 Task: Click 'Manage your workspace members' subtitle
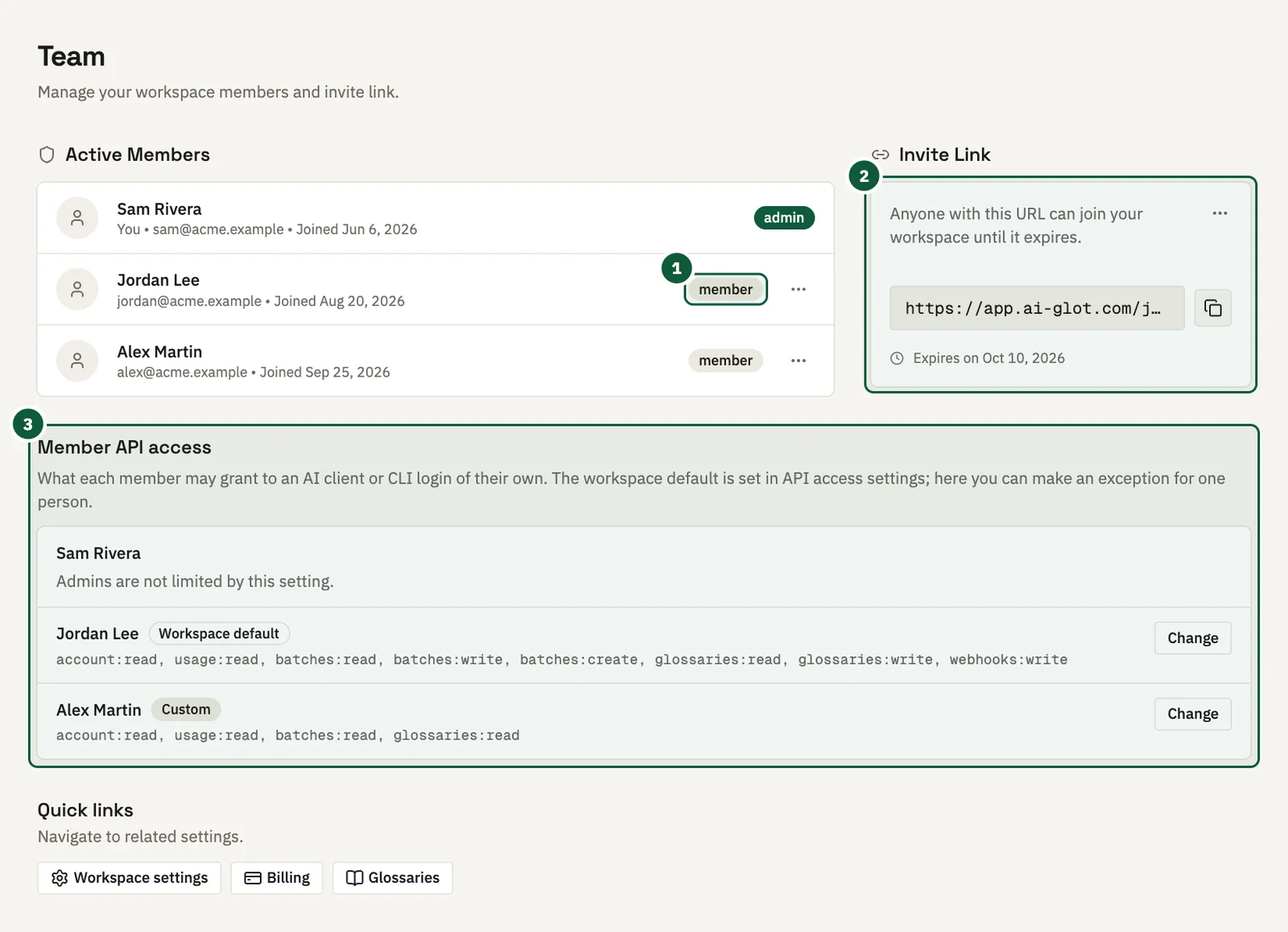coord(218,92)
